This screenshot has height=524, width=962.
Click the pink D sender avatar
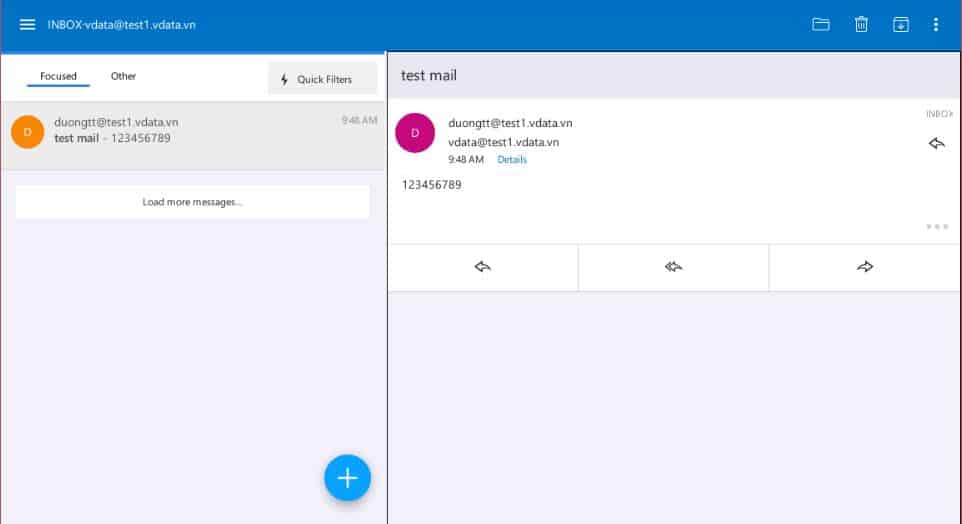point(415,133)
